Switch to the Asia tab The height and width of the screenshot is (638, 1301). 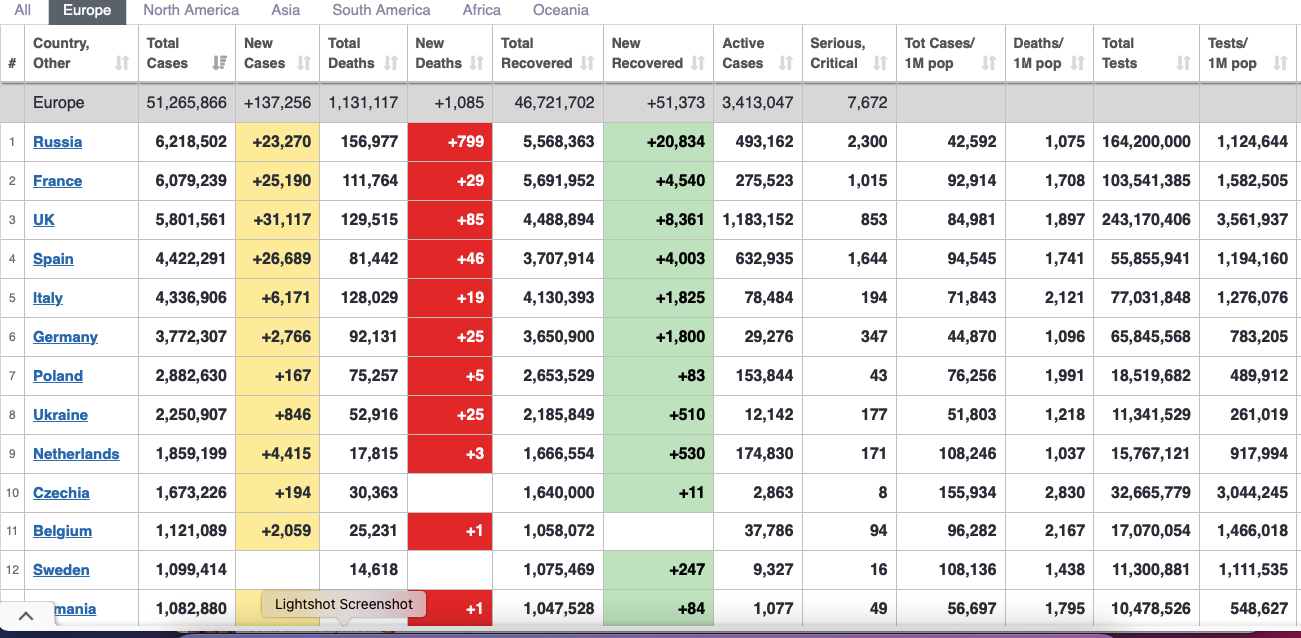point(286,10)
